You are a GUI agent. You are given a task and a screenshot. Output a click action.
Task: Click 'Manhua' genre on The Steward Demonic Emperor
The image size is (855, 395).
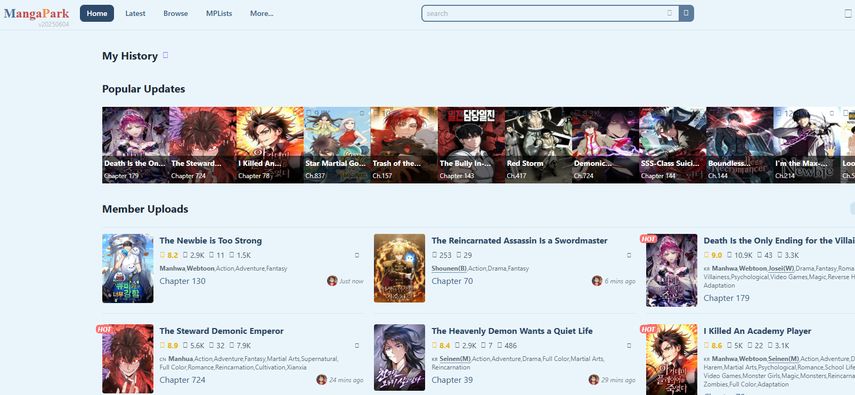click(x=180, y=359)
